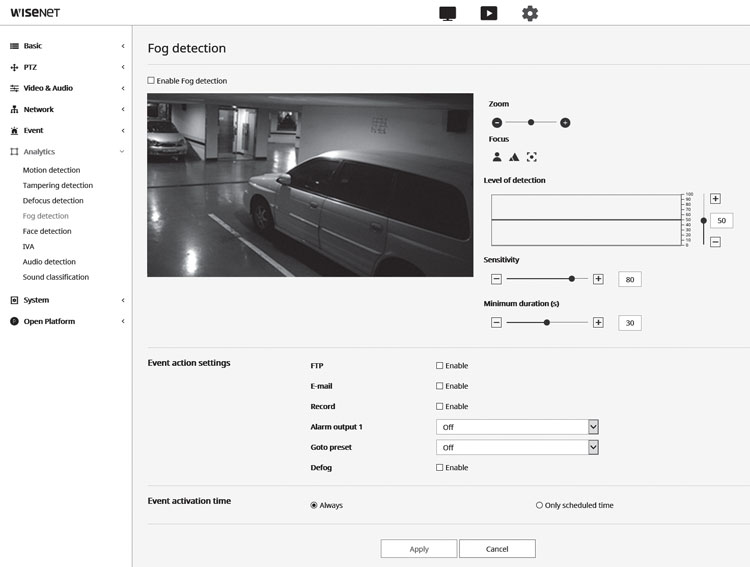The image size is (750, 567).
Task: Zoom out with the minus circle icon
Action: (x=497, y=122)
